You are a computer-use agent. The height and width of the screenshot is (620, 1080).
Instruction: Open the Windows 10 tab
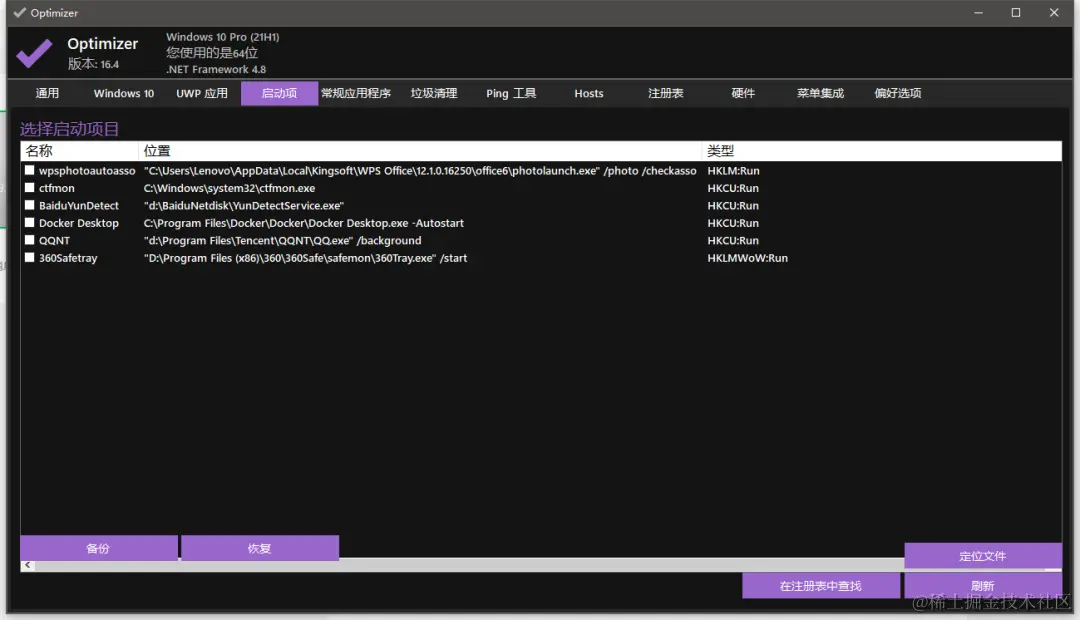124,93
